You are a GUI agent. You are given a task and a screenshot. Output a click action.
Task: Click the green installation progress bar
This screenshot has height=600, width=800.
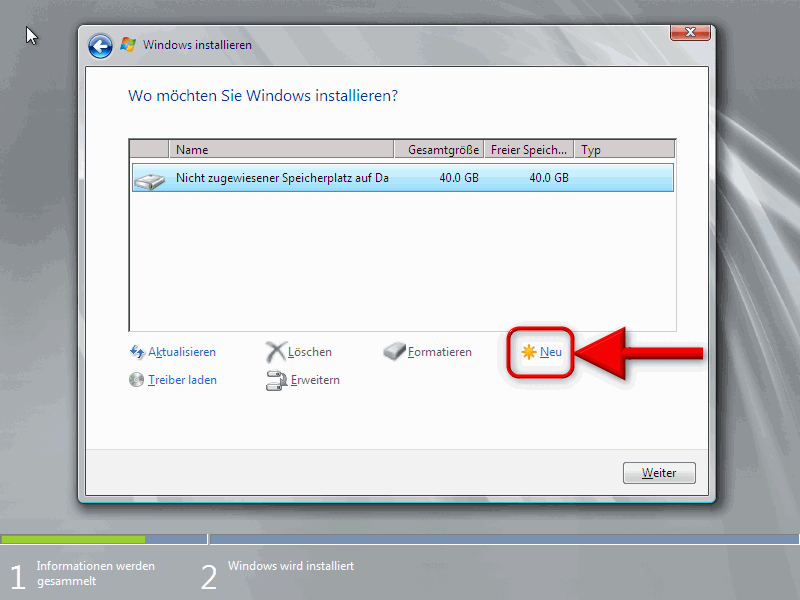[x=102, y=539]
